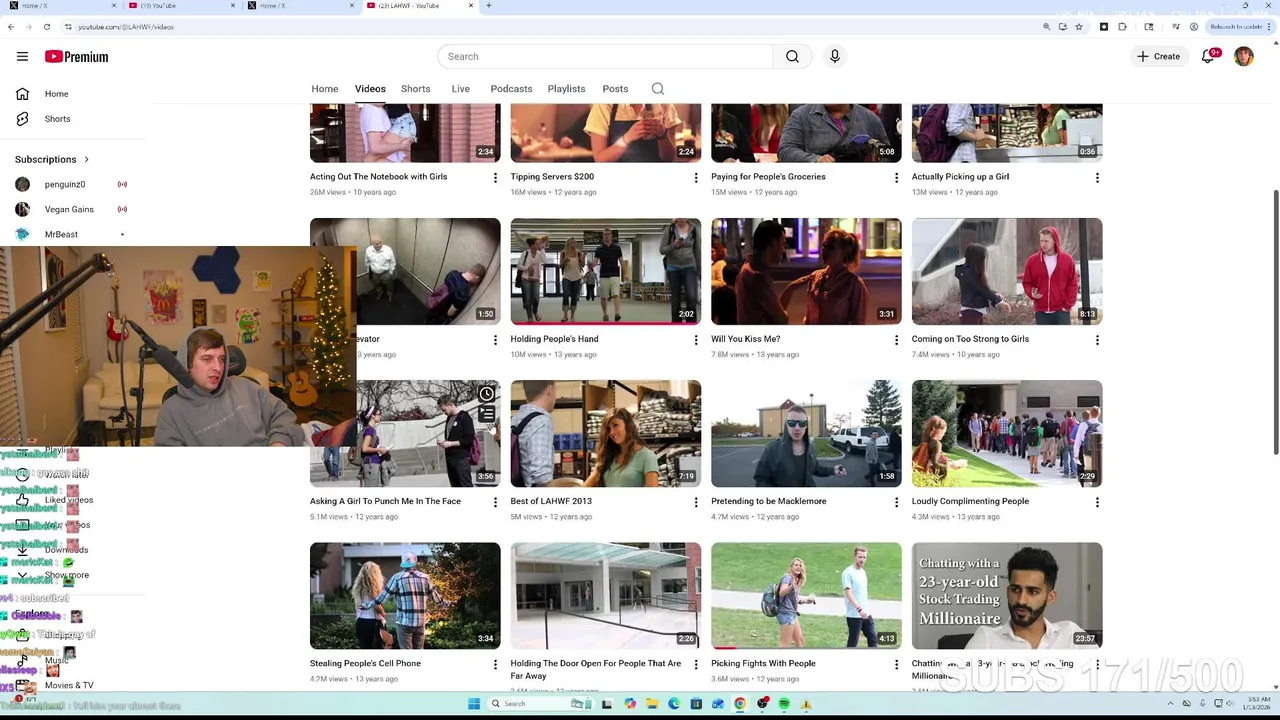The height and width of the screenshot is (720, 1280).
Task: Add hovered video to queue icon
Action: [486, 414]
